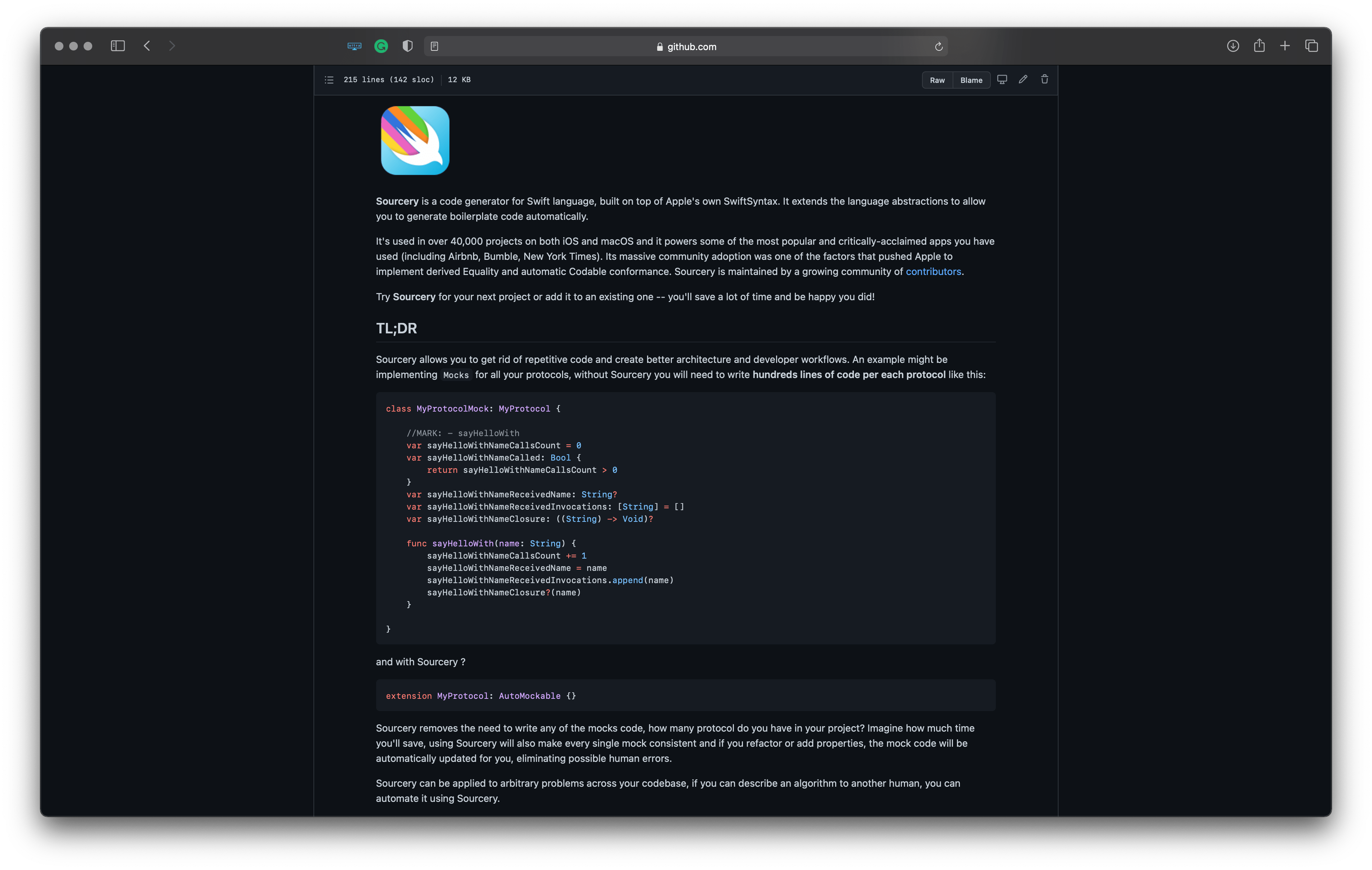Click the inline code word Mocks
Screen dimensions: 1372x870
pos(456,375)
